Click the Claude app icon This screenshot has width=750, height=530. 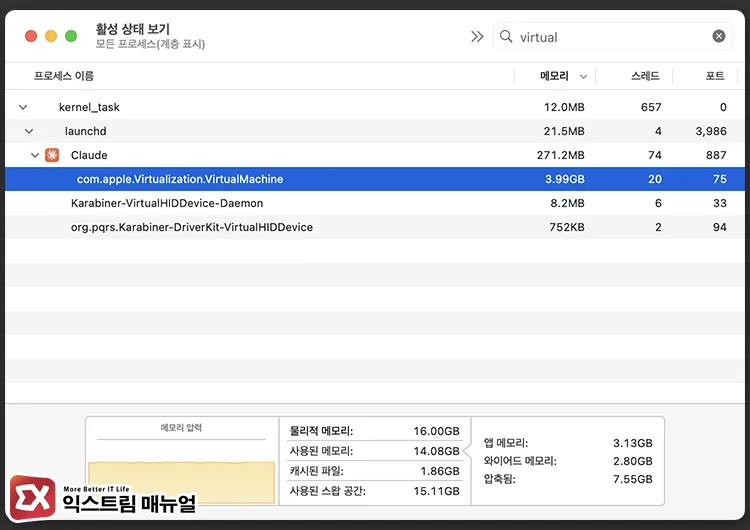[x=52, y=155]
